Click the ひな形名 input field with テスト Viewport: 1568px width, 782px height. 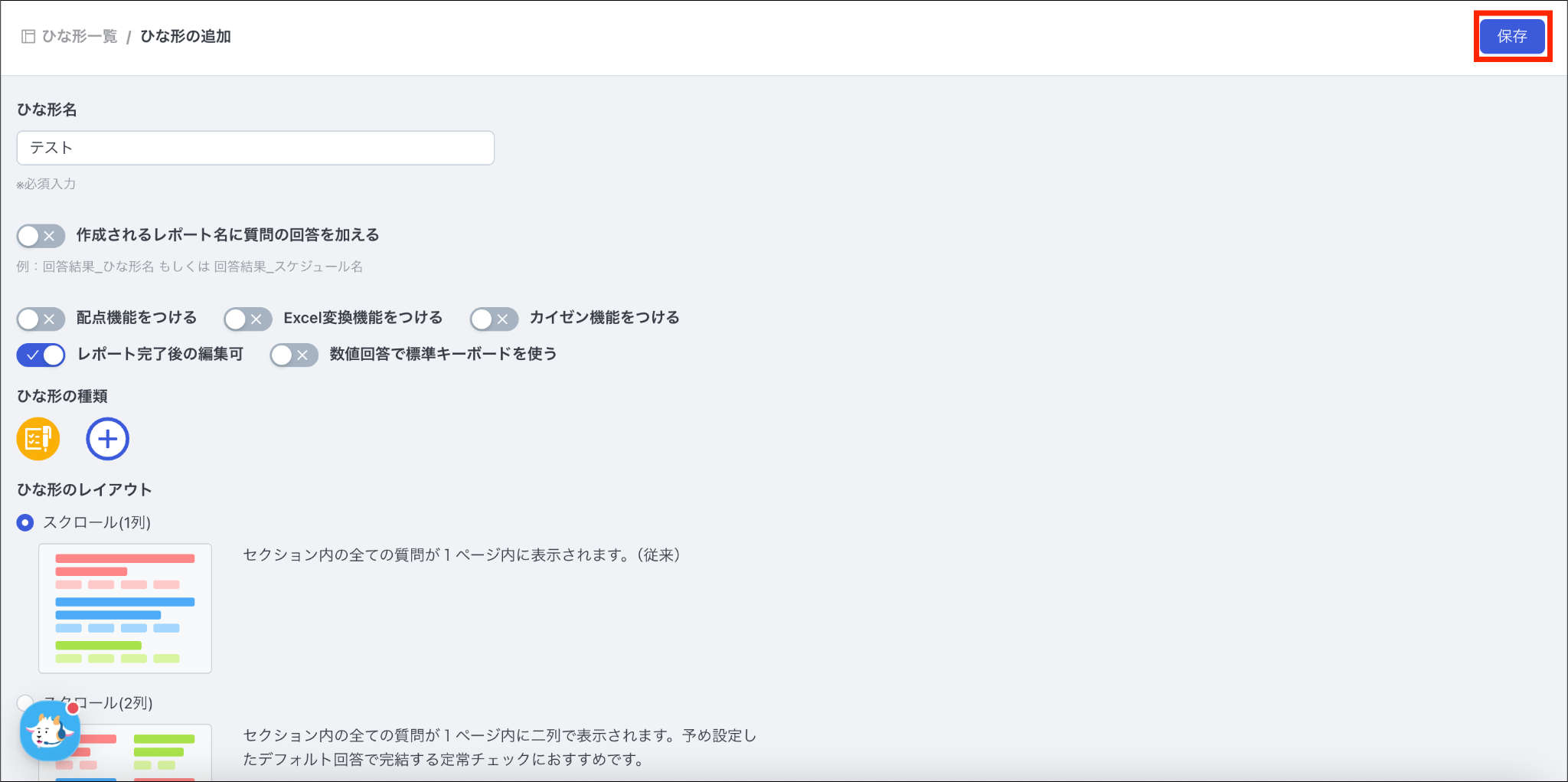[x=256, y=148]
